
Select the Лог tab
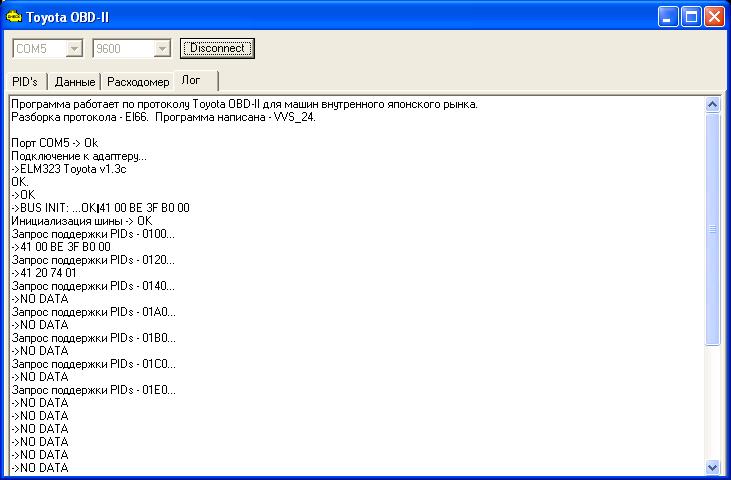click(191, 81)
